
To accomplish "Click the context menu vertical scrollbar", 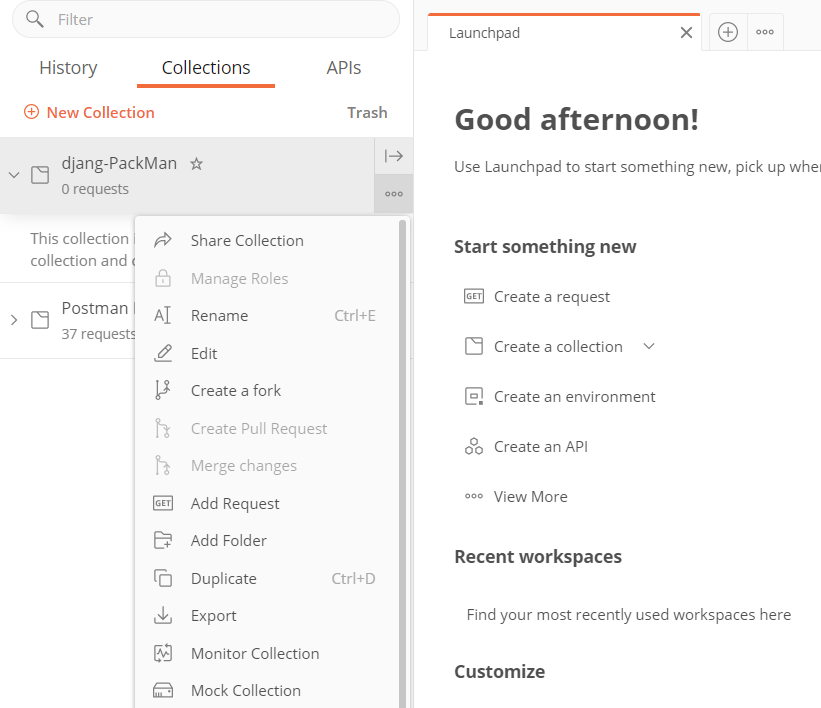I will [403, 463].
